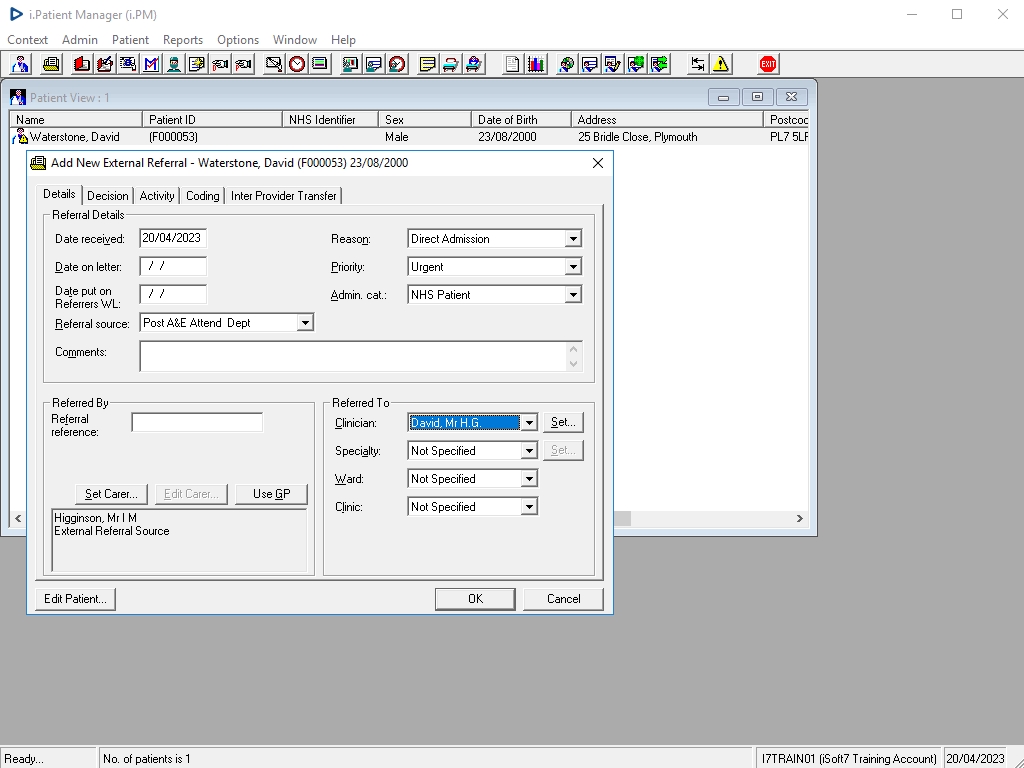Close the Add New External Referral dialog

[x=598, y=163]
